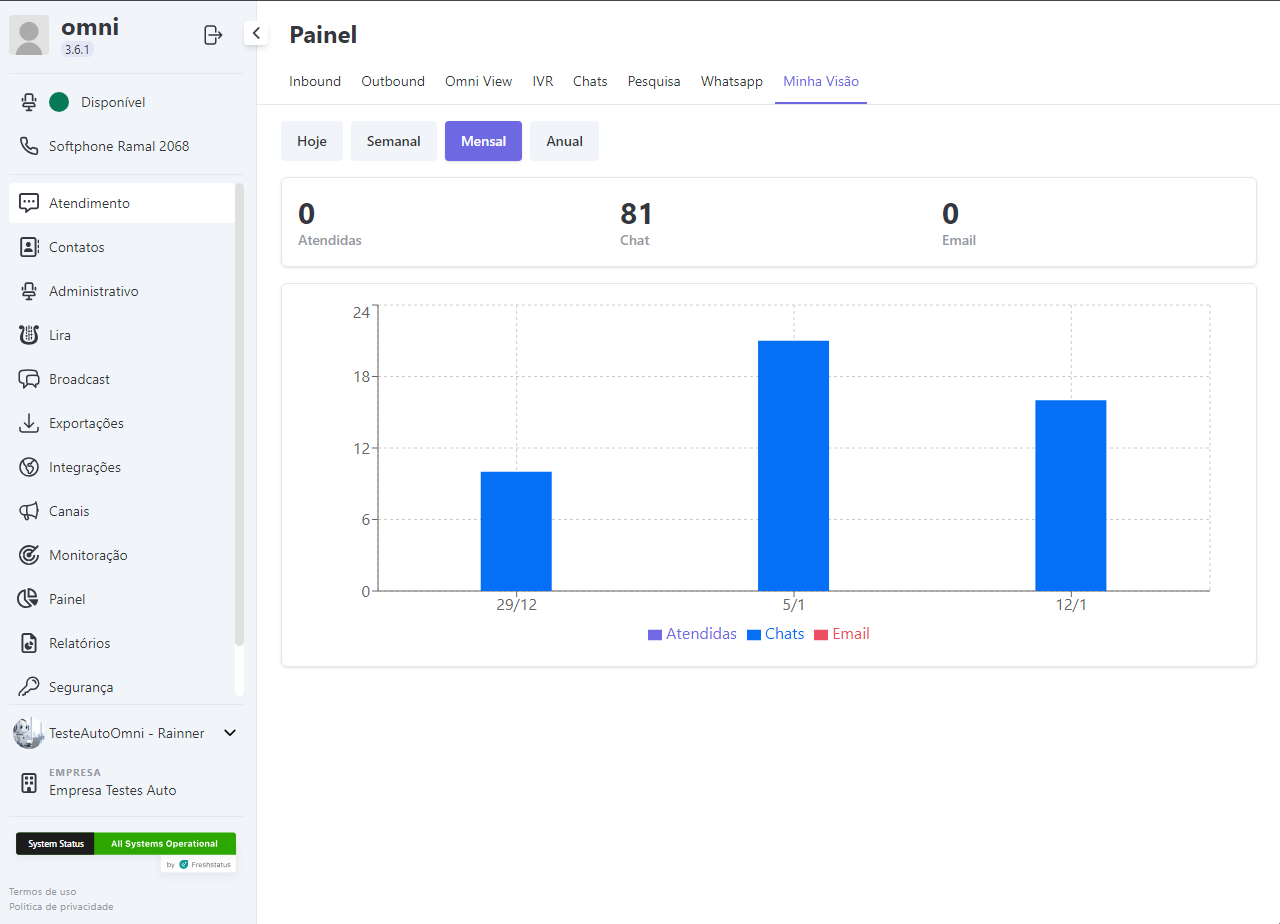Collapse the sidebar with the chevron button
This screenshot has width=1280, height=924.
pyautogui.click(x=256, y=34)
